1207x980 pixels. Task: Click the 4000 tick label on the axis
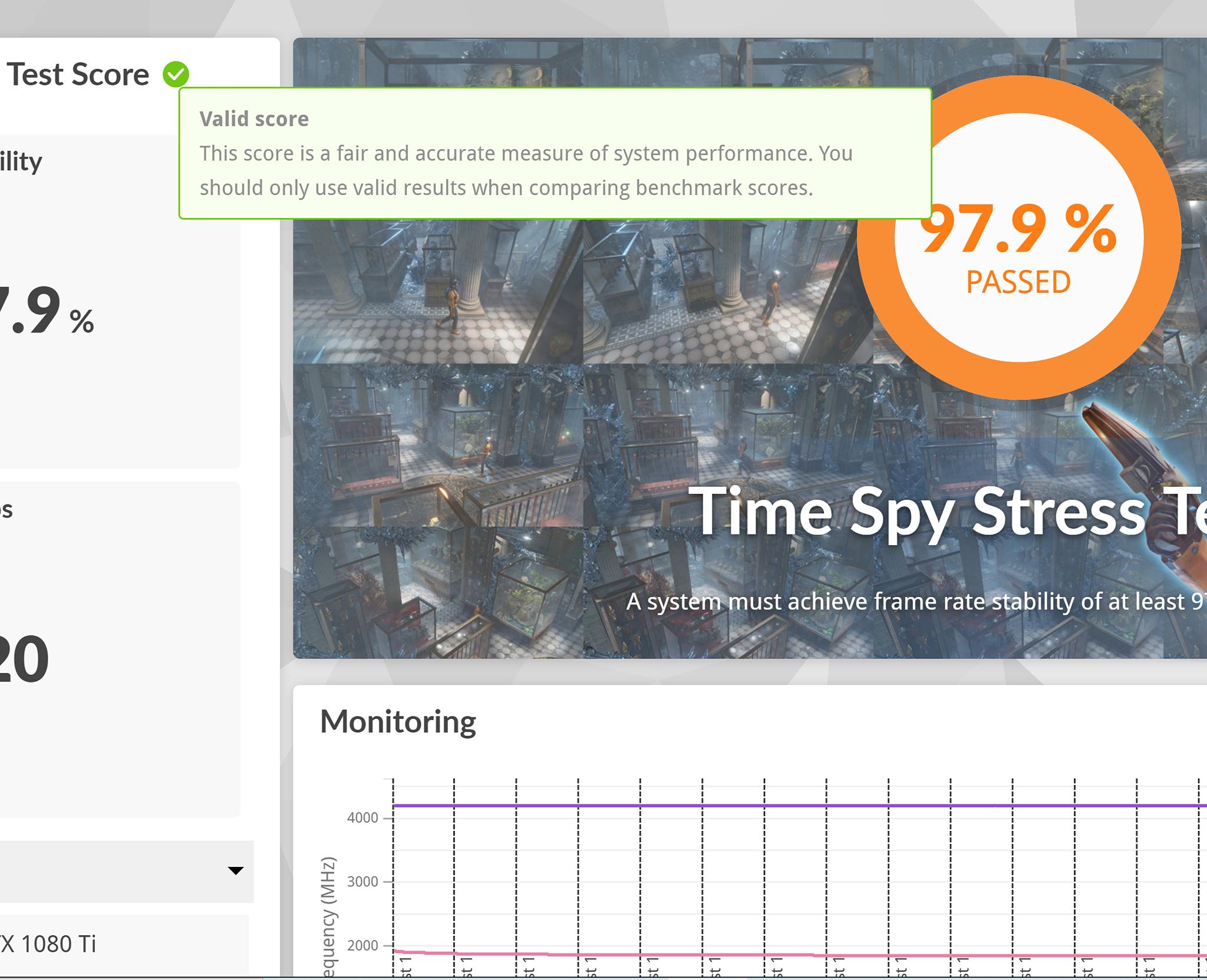pyautogui.click(x=362, y=818)
